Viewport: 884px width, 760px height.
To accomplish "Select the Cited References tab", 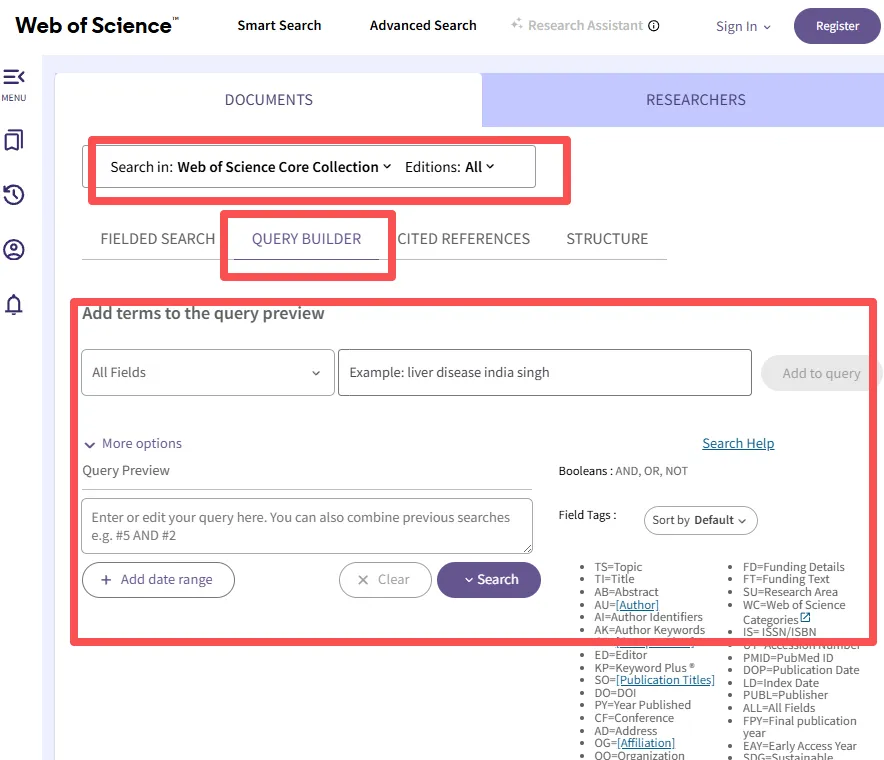I will (464, 239).
